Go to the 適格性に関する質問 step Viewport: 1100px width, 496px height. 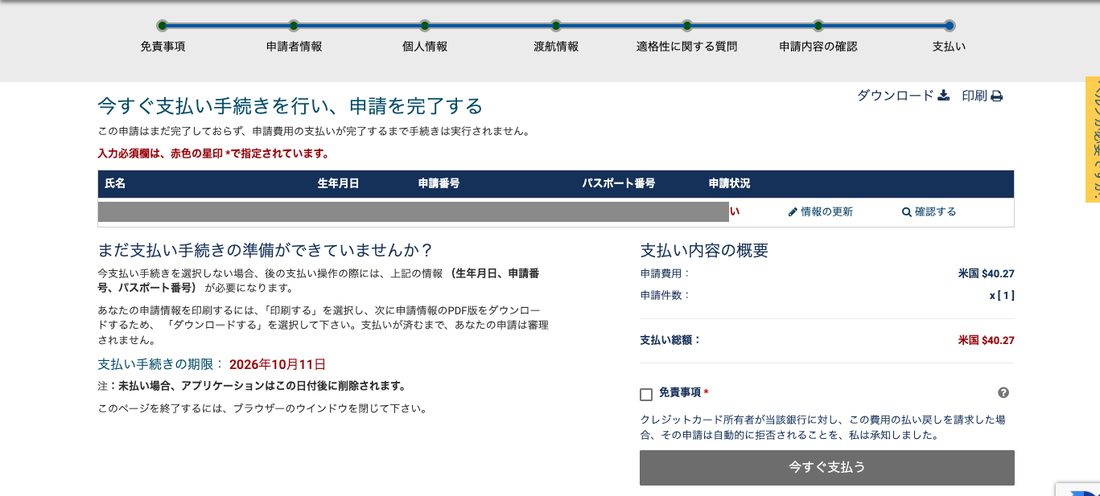click(x=687, y=47)
